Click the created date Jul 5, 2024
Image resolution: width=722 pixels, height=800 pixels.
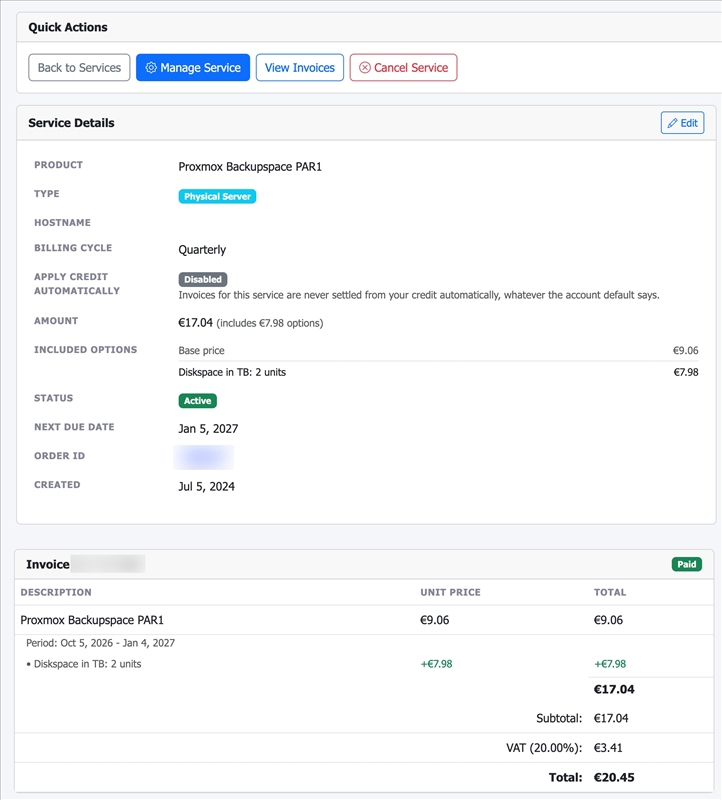[x=206, y=487]
